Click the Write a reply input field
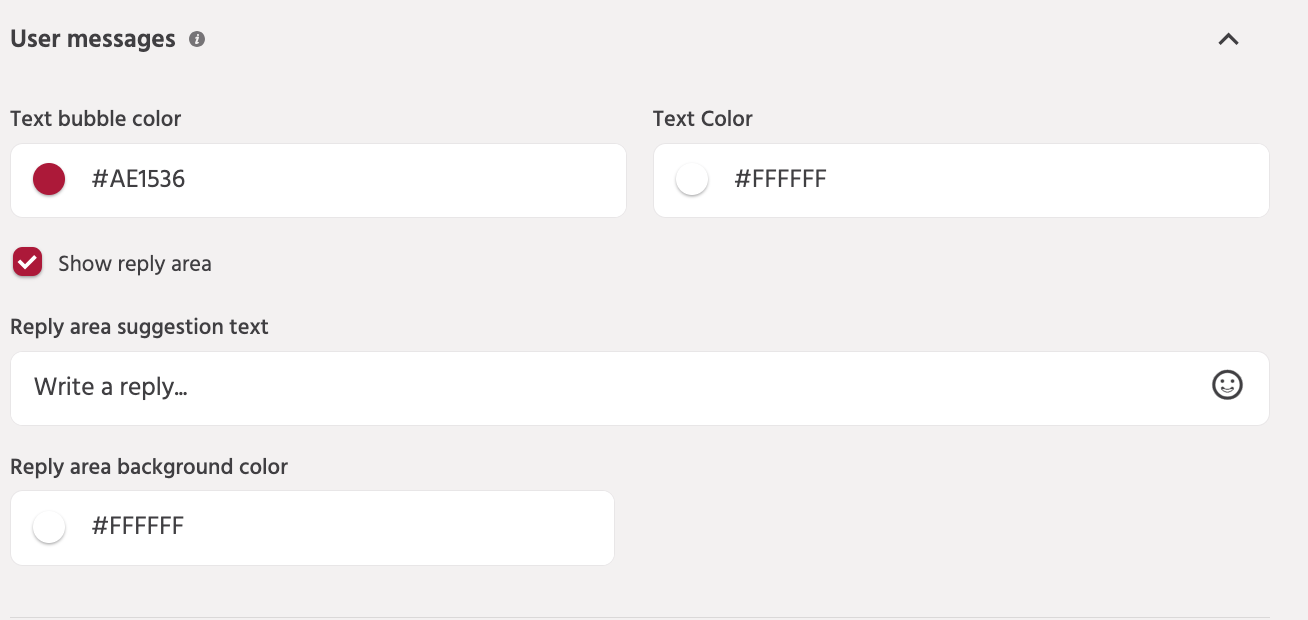This screenshot has height=620, width=1308. pyautogui.click(x=400, y=388)
